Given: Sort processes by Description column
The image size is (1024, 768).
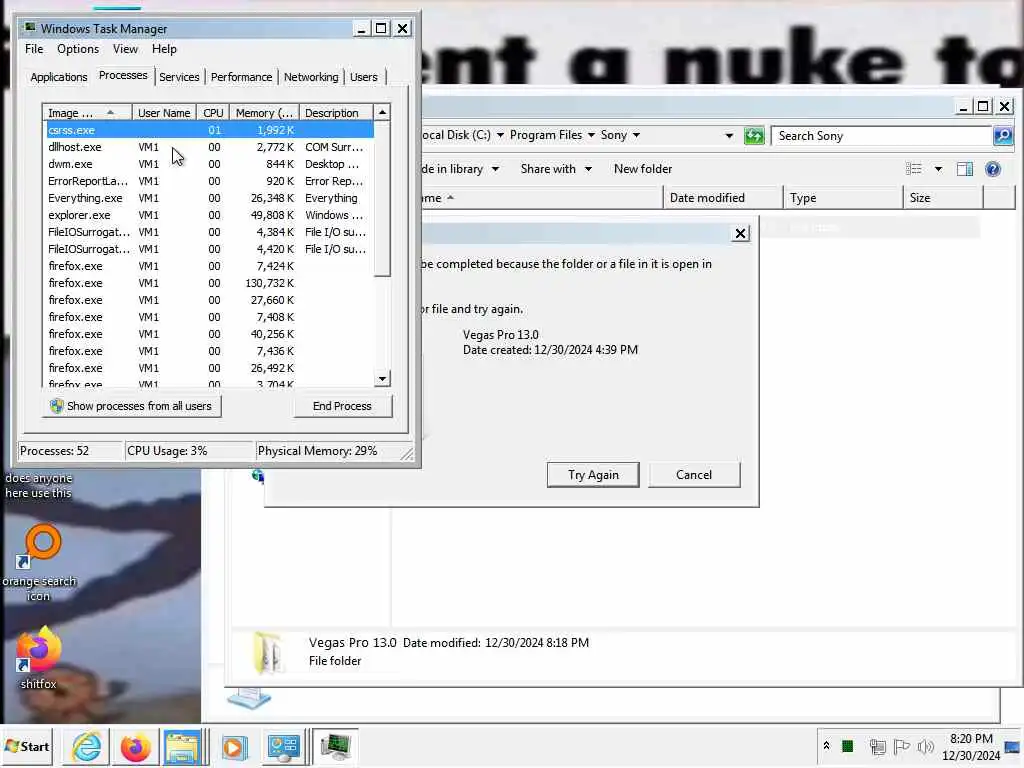Looking at the screenshot, I should pos(336,112).
